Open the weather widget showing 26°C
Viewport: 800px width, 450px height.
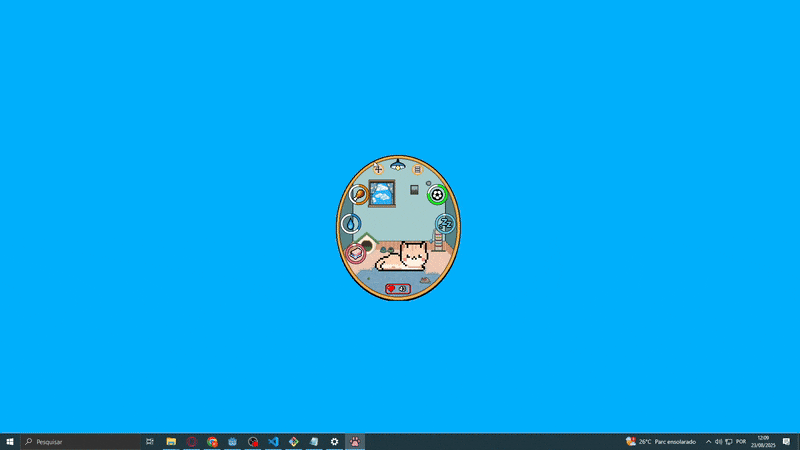click(x=661, y=442)
